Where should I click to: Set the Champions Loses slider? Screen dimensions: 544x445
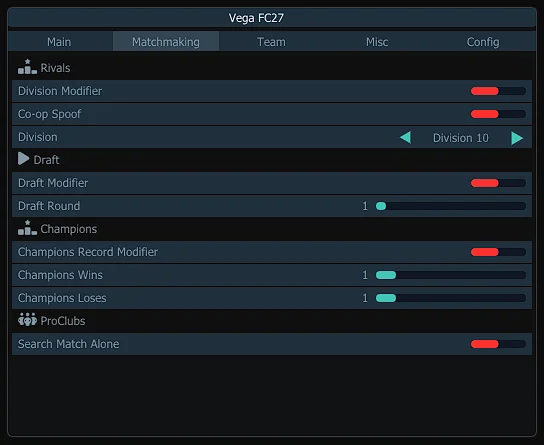point(451,298)
